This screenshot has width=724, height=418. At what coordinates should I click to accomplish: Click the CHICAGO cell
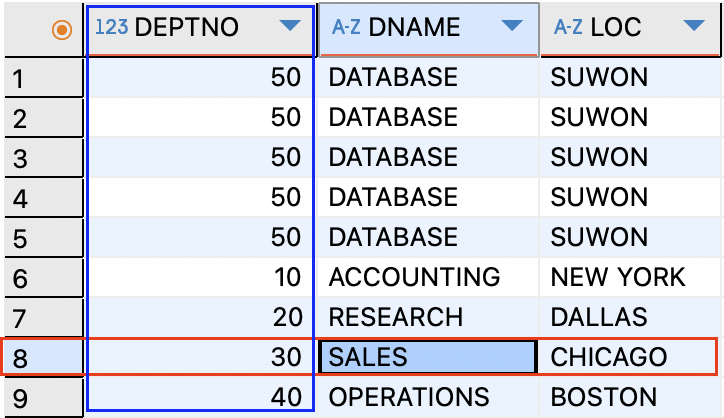(x=628, y=357)
